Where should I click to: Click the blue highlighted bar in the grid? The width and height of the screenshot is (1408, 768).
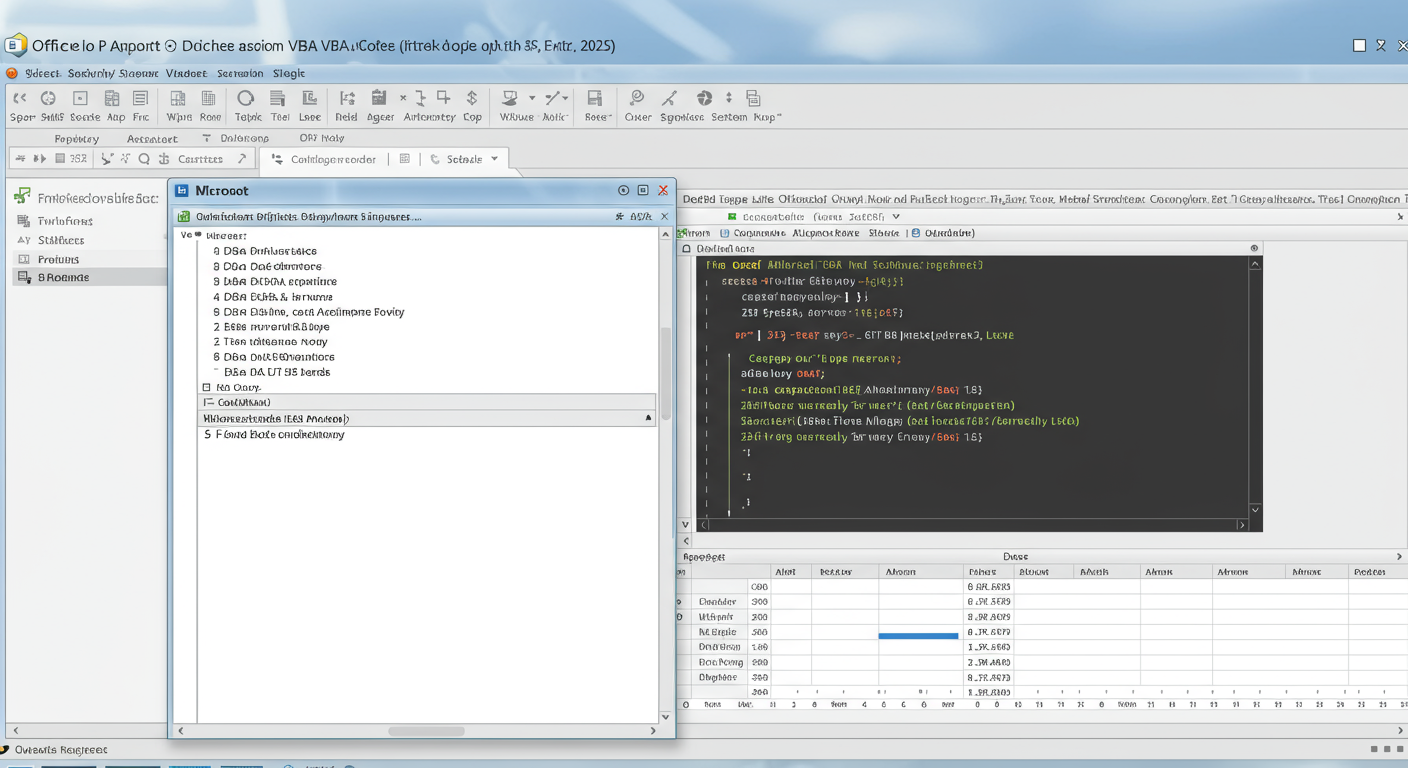click(918, 635)
